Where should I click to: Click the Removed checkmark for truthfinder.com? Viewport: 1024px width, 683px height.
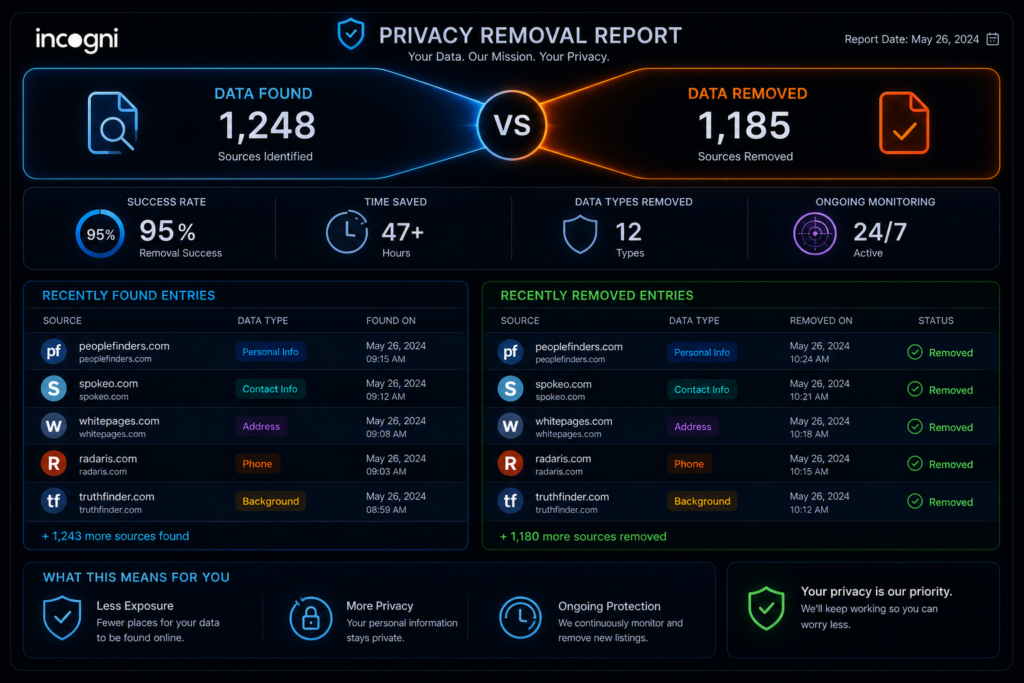point(914,501)
